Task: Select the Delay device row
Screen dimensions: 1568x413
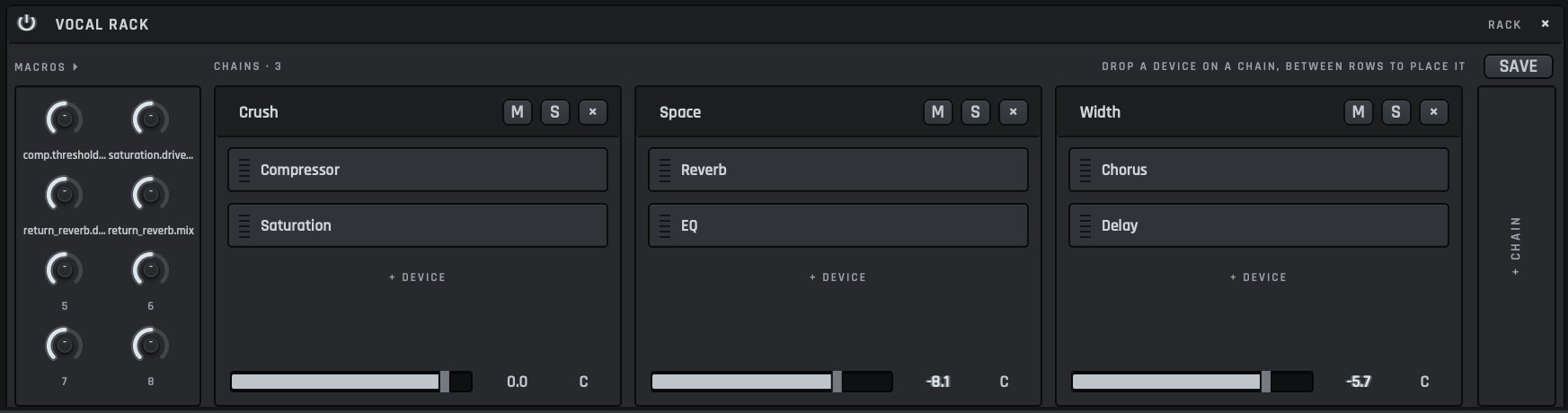Action: 1259,225
